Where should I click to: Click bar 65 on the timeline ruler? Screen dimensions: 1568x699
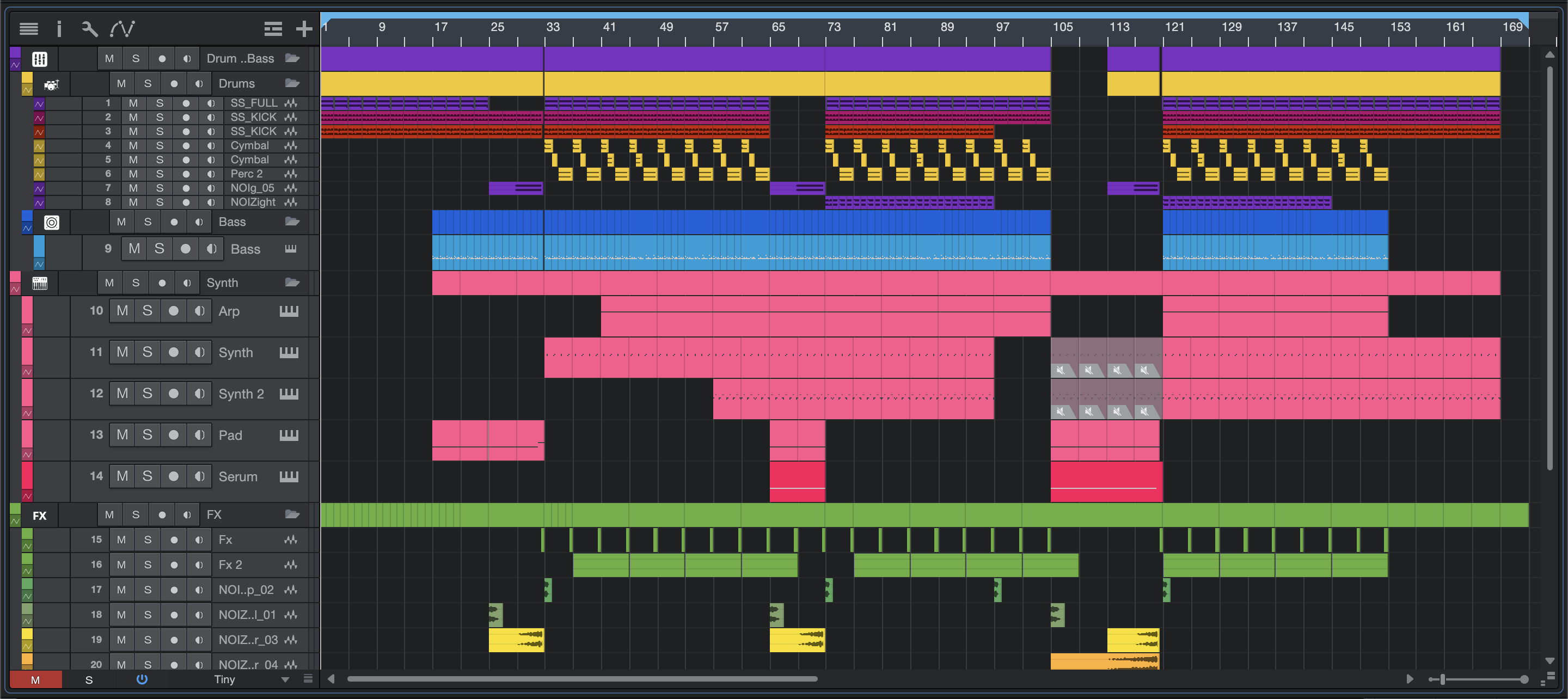[778, 27]
